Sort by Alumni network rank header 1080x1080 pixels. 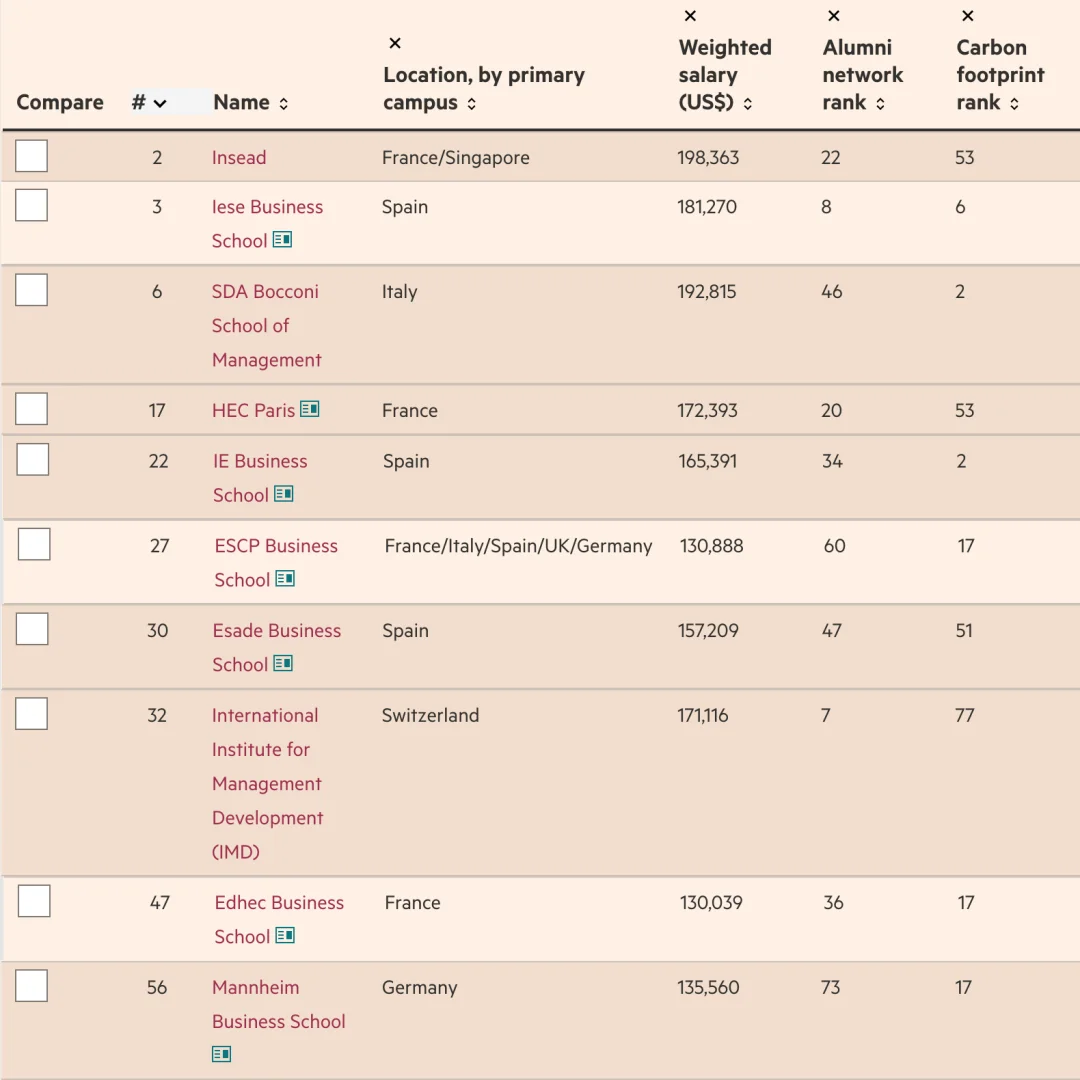[880, 104]
